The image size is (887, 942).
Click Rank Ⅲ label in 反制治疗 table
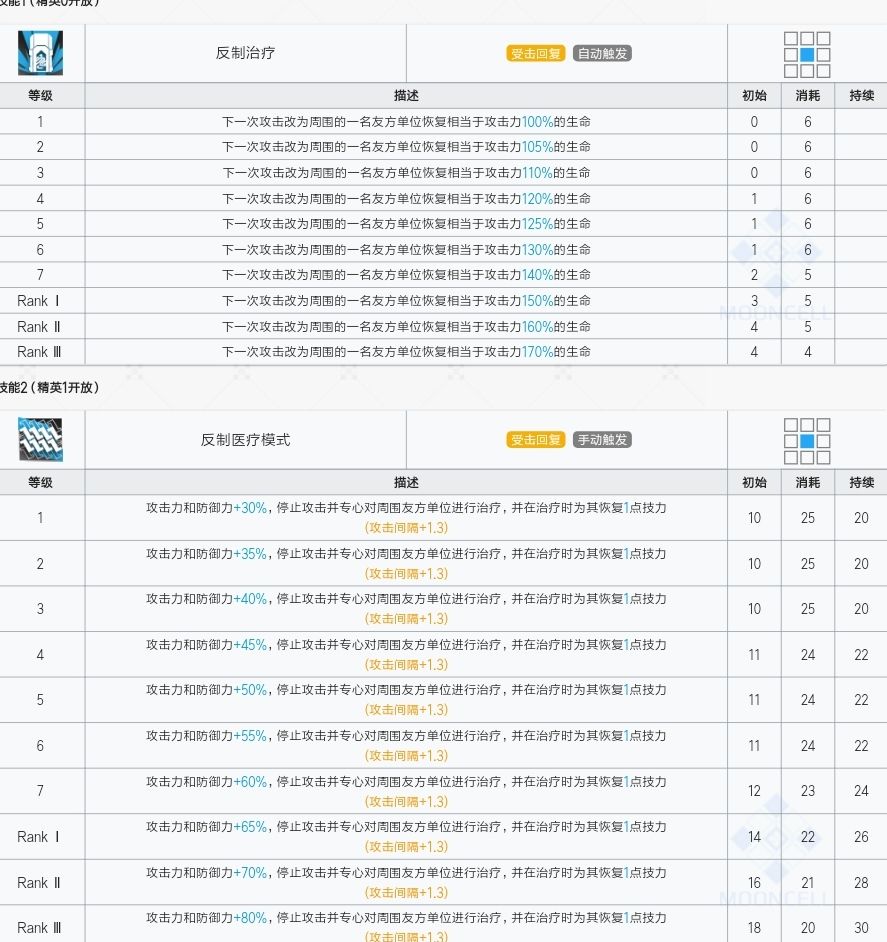point(39,352)
